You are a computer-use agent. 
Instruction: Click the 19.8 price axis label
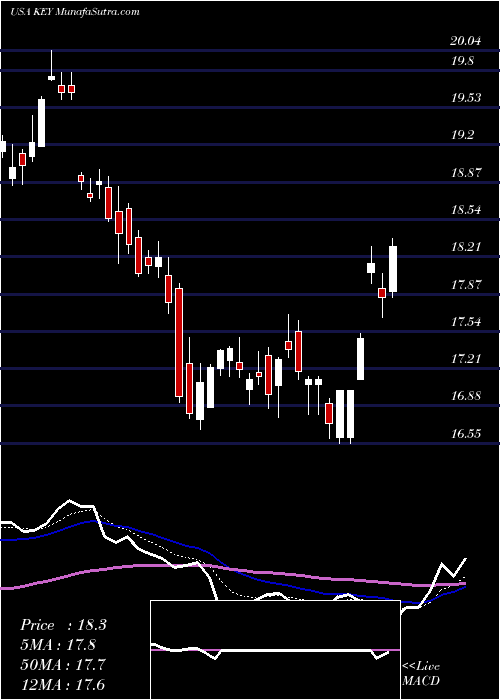(462, 61)
